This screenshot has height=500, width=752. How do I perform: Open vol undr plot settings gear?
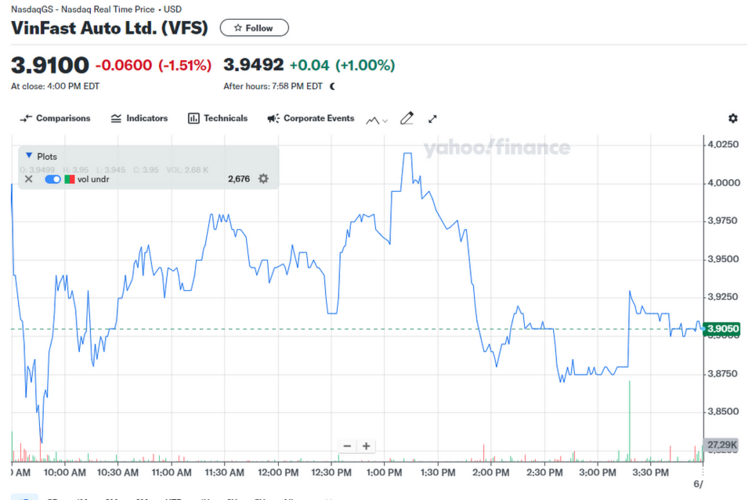click(x=263, y=179)
